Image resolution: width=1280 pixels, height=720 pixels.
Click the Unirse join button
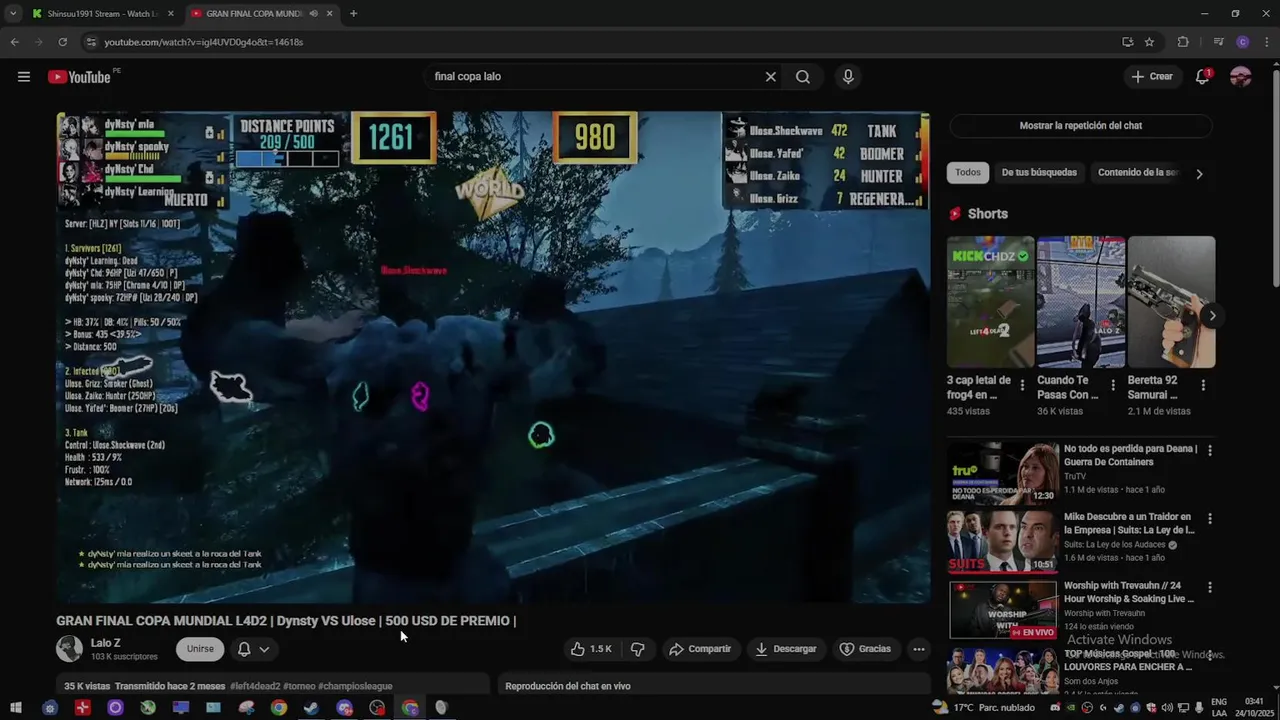(x=200, y=649)
